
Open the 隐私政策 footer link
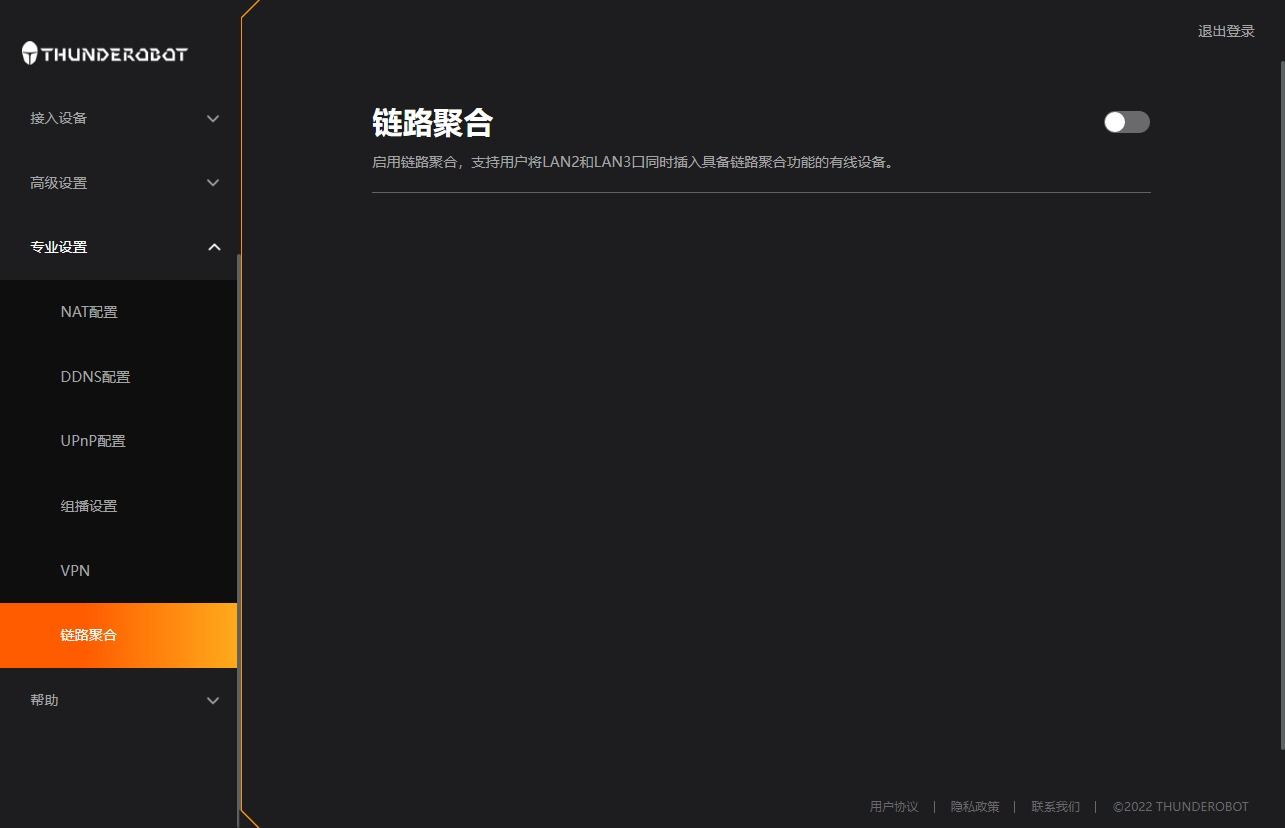[x=975, y=806]
